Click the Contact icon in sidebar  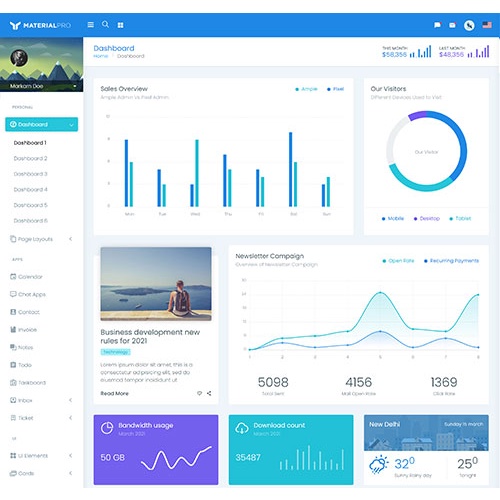(13, 312)
